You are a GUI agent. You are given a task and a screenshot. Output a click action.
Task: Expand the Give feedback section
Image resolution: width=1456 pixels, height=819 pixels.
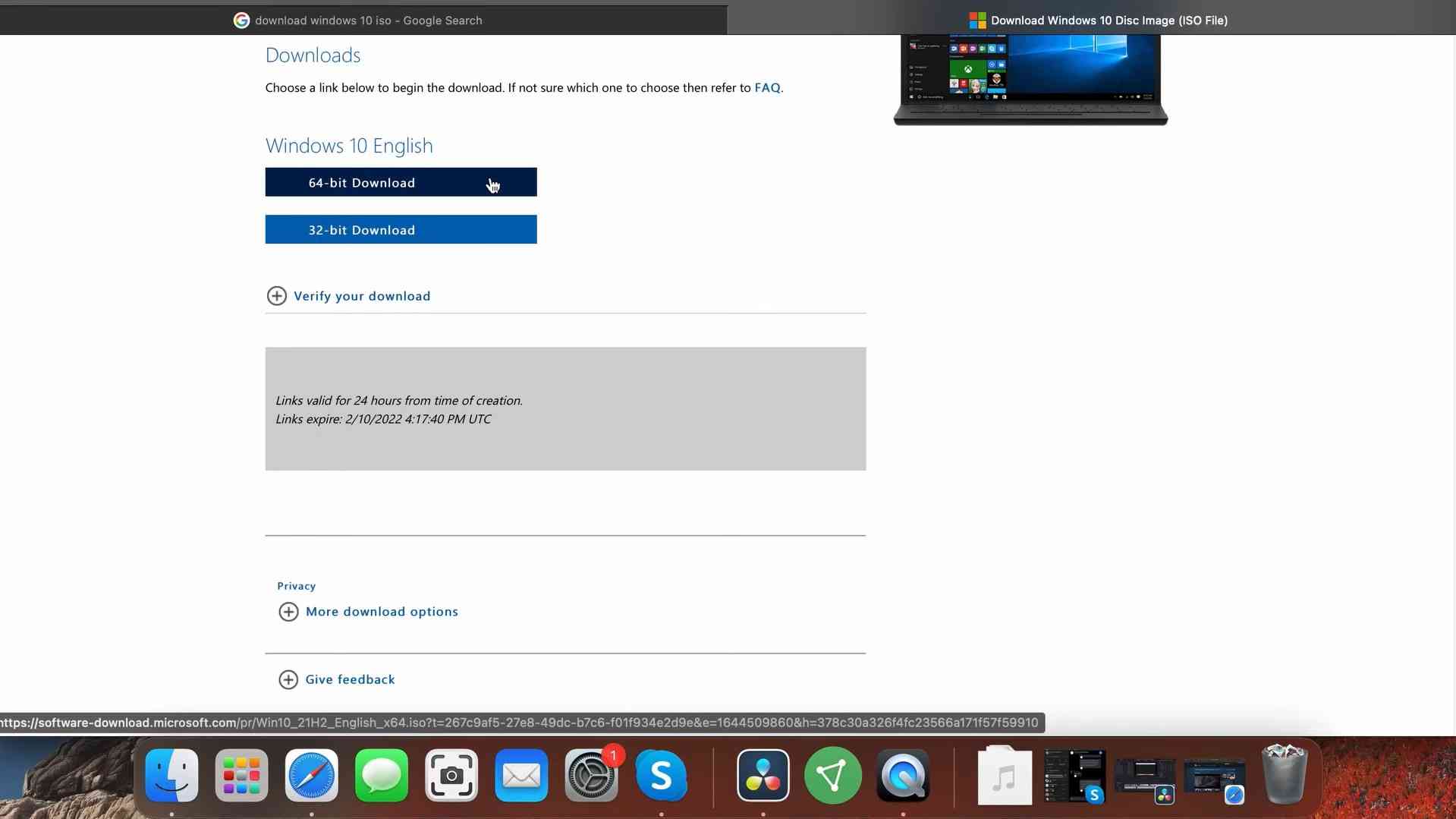(x=349, y=679)
